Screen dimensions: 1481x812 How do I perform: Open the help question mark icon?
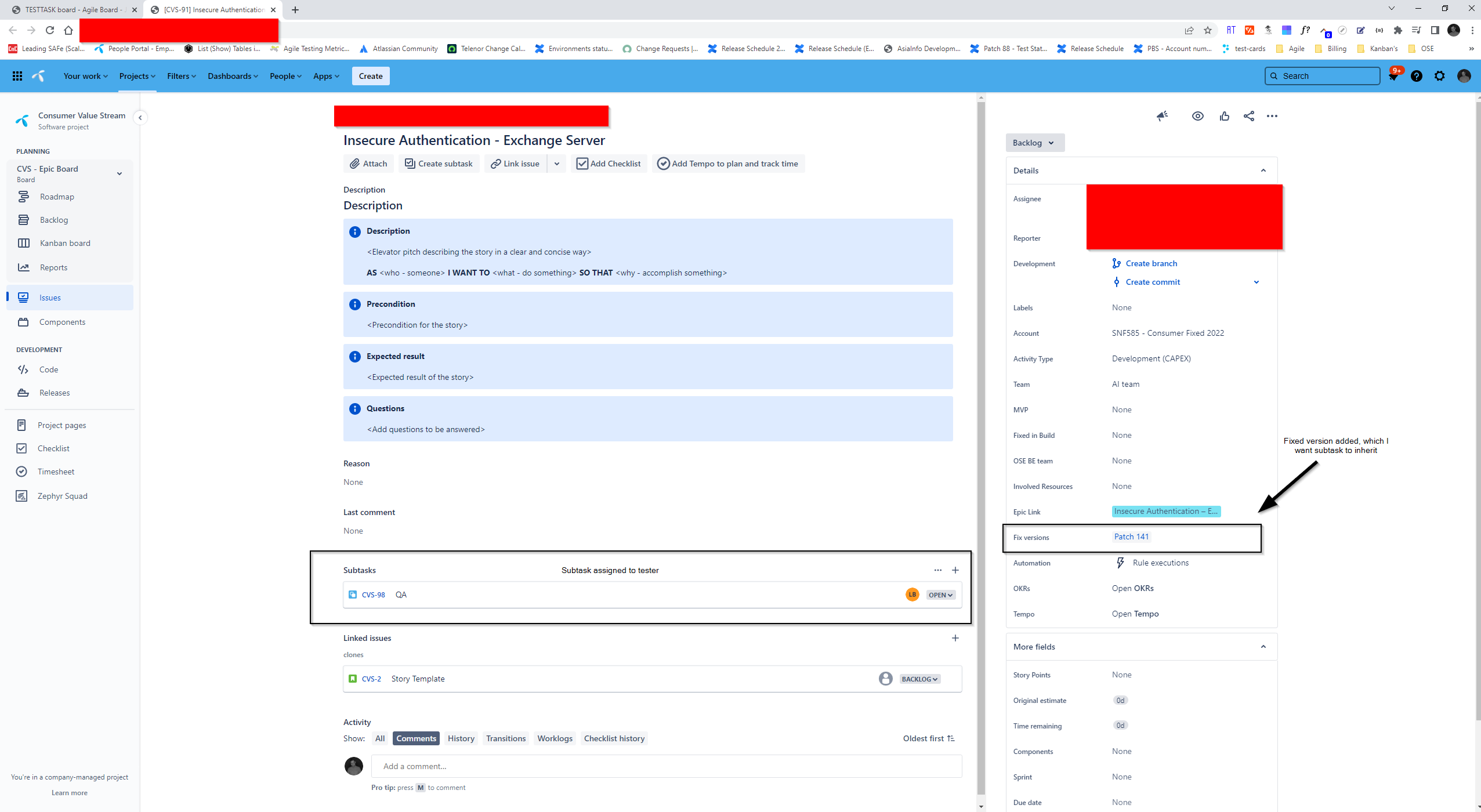click(1417, 76)
